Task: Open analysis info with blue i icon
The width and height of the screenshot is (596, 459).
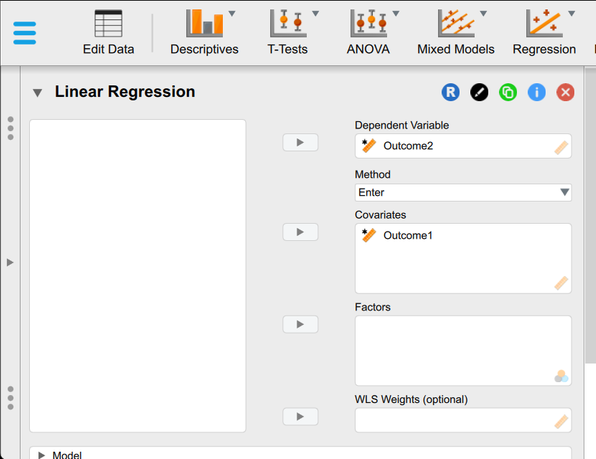Action: point(537,92)
